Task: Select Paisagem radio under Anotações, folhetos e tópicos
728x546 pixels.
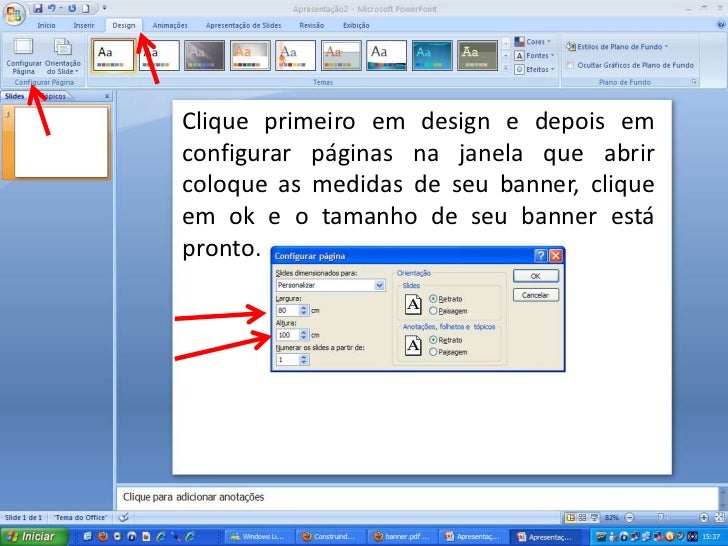Action: (433, 352)
